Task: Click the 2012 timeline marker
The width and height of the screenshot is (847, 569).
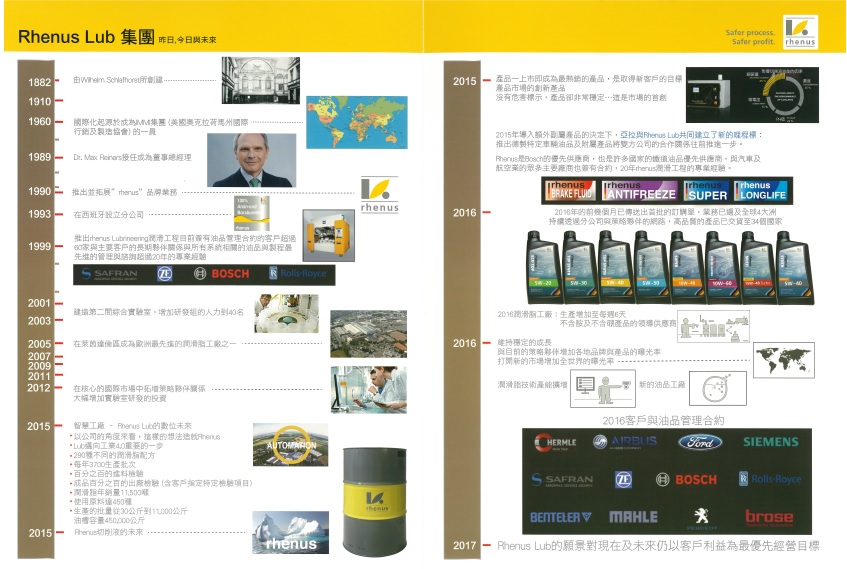Action: coord(39,387)
